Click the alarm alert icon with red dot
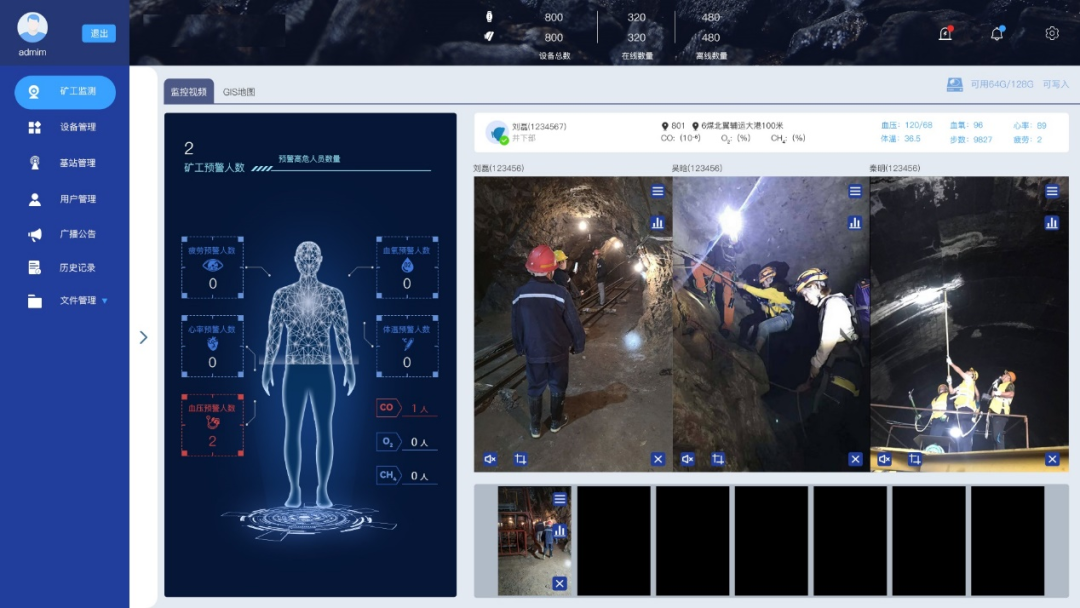The image size is (1080, 608). 945,34
